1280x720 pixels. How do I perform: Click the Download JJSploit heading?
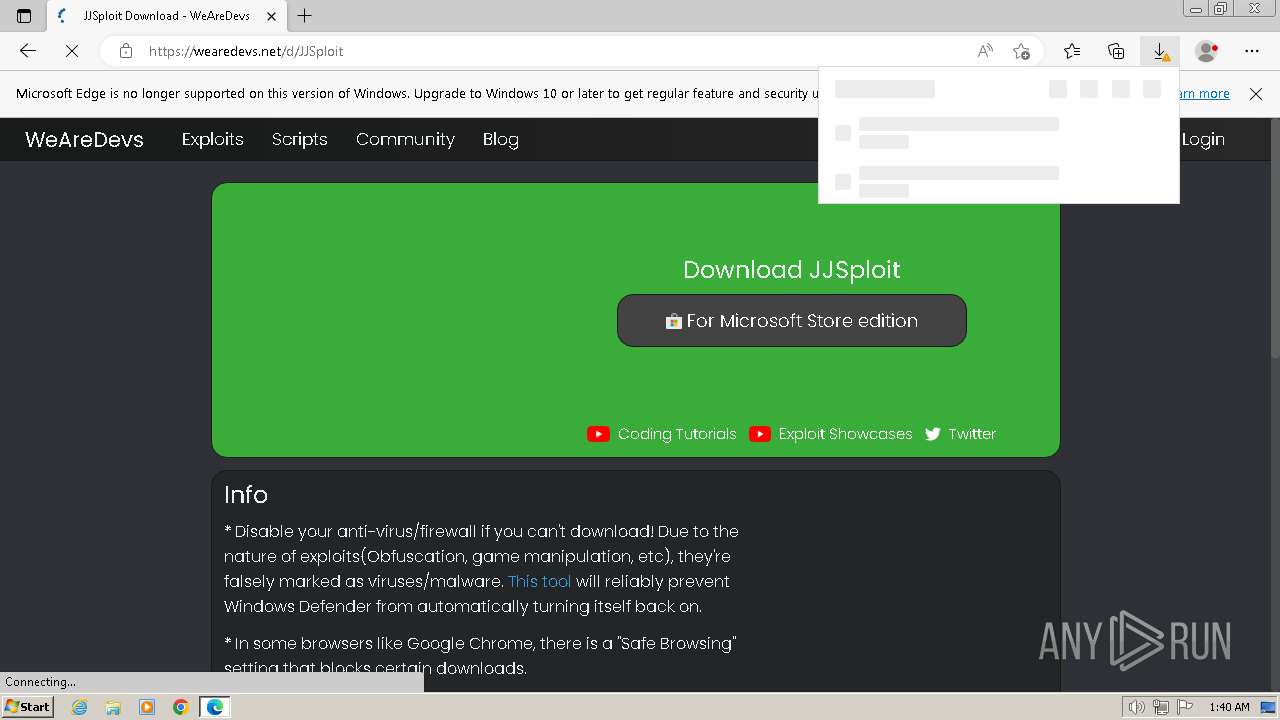[792, 269]
